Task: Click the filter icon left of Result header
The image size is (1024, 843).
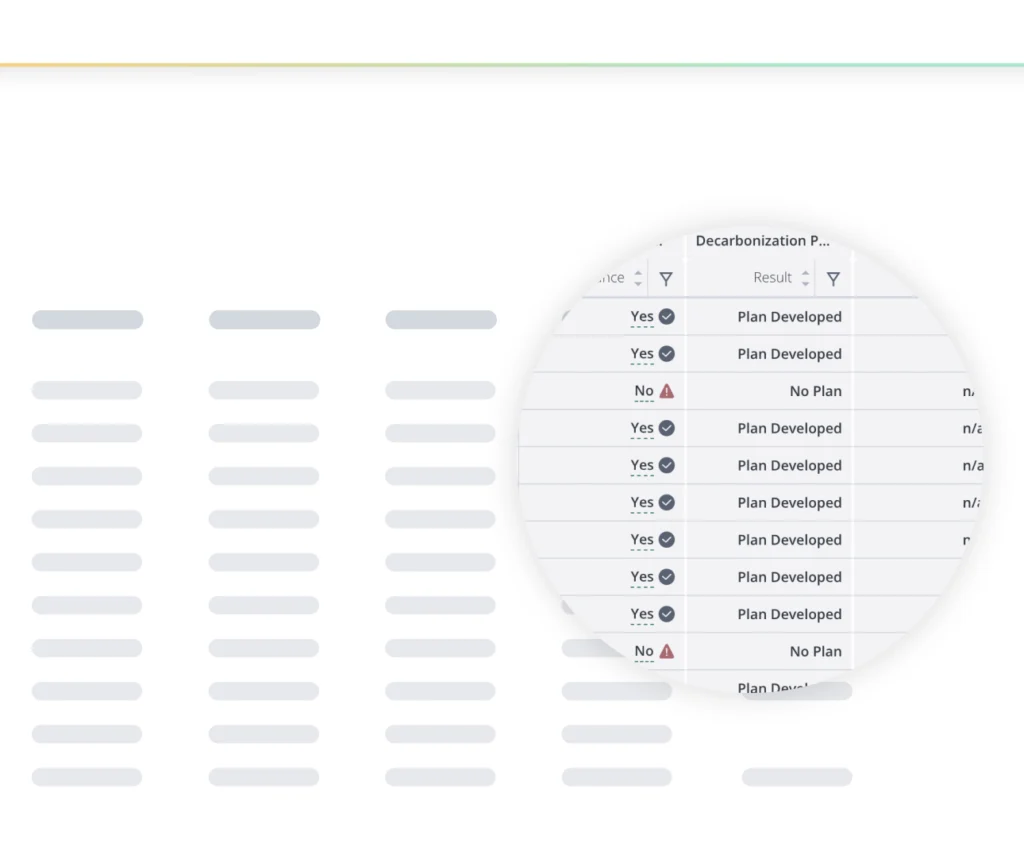Action: point(666,279)
